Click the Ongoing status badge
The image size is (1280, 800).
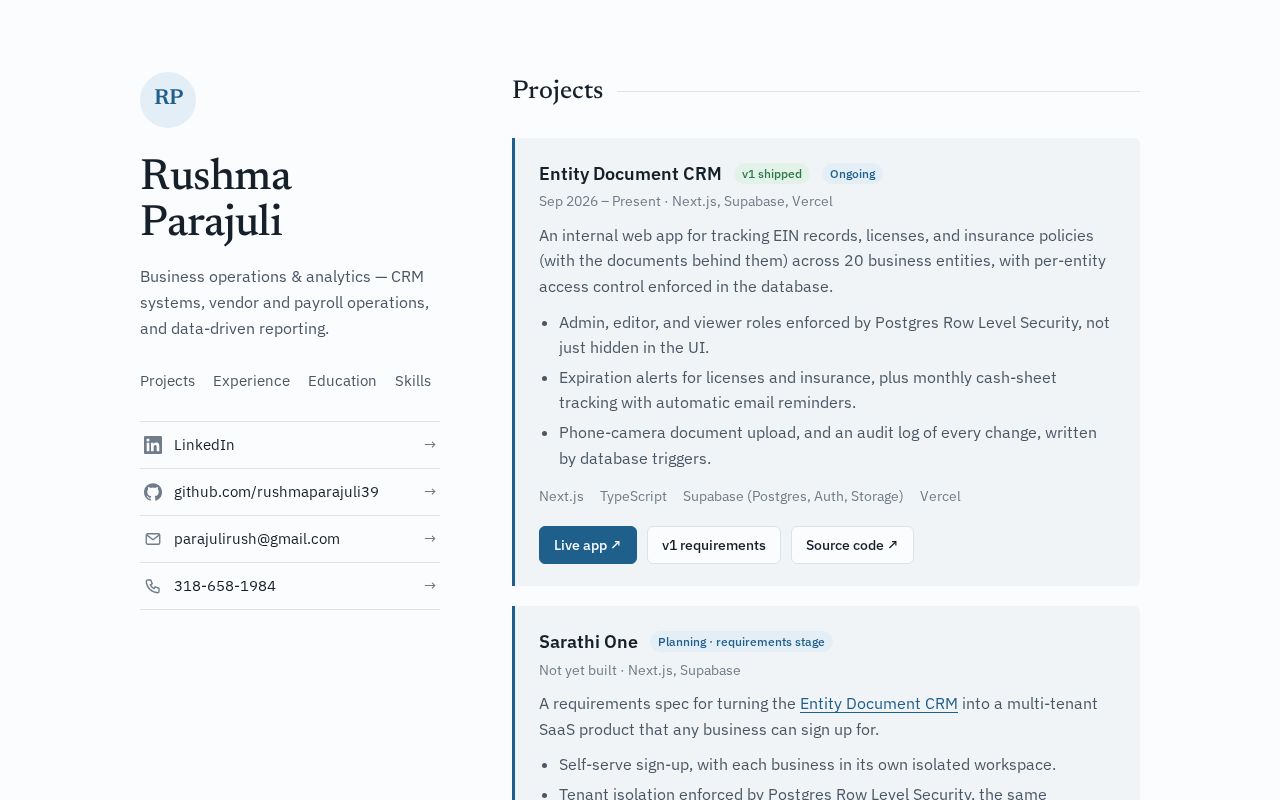[852, 174]
